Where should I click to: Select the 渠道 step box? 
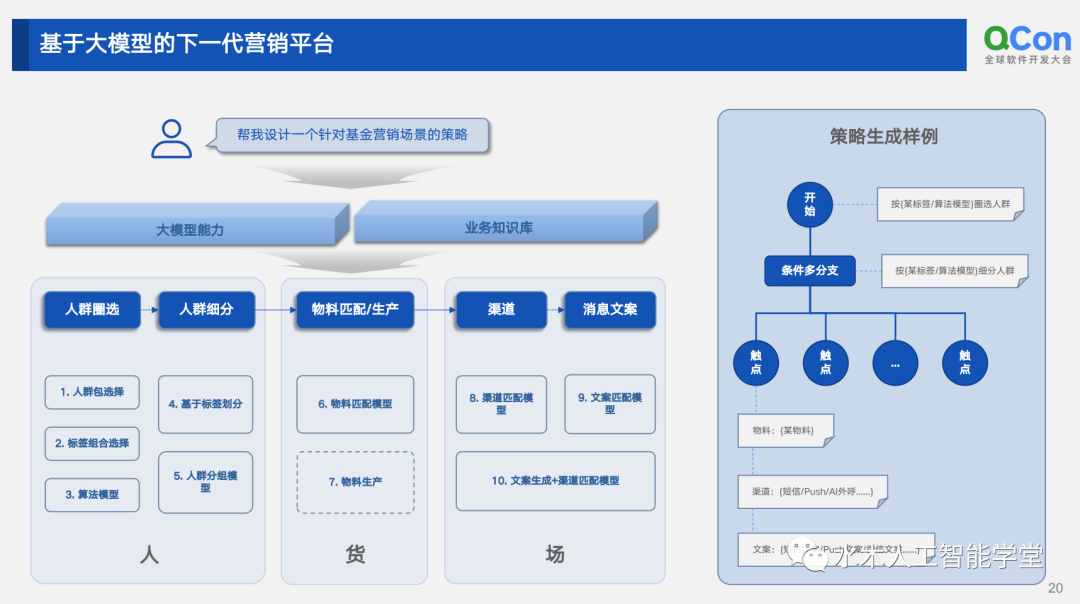coord(501,310)
